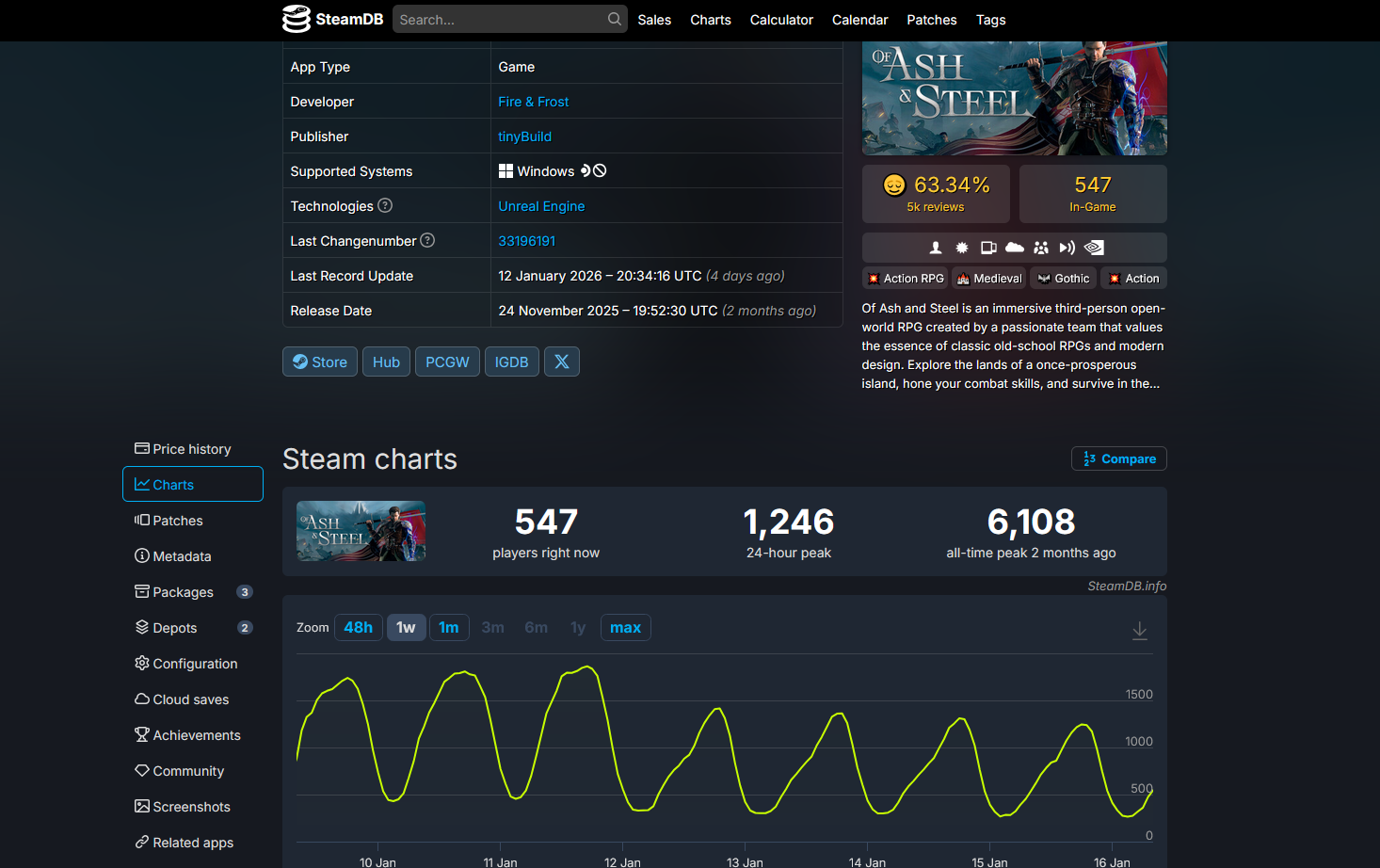The image size is (1380, 868).
Task: Open the Related apps section
Action: (193, 843)
